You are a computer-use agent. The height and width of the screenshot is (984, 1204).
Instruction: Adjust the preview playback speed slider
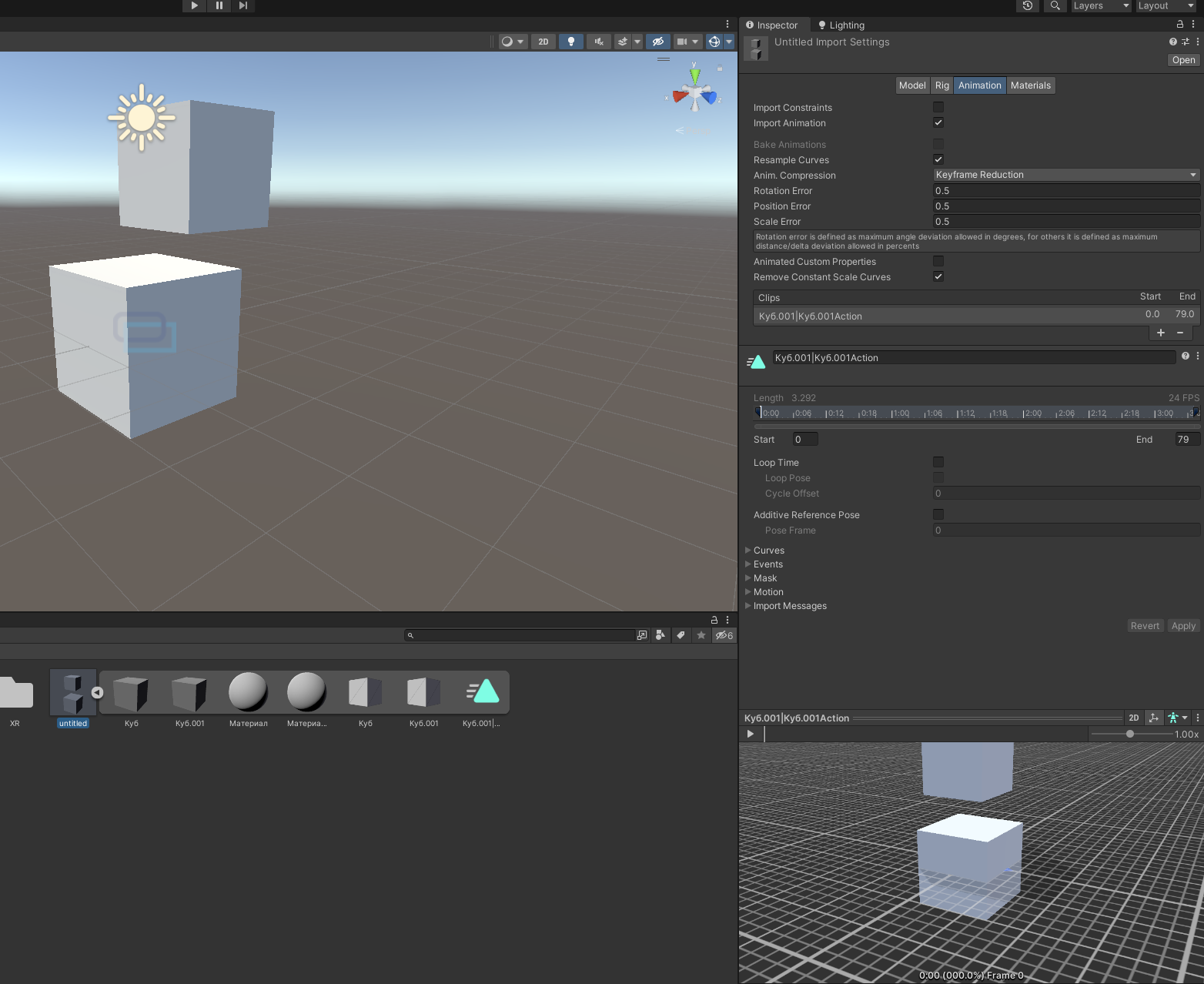pyautogui.click(x=1130, y=734)
